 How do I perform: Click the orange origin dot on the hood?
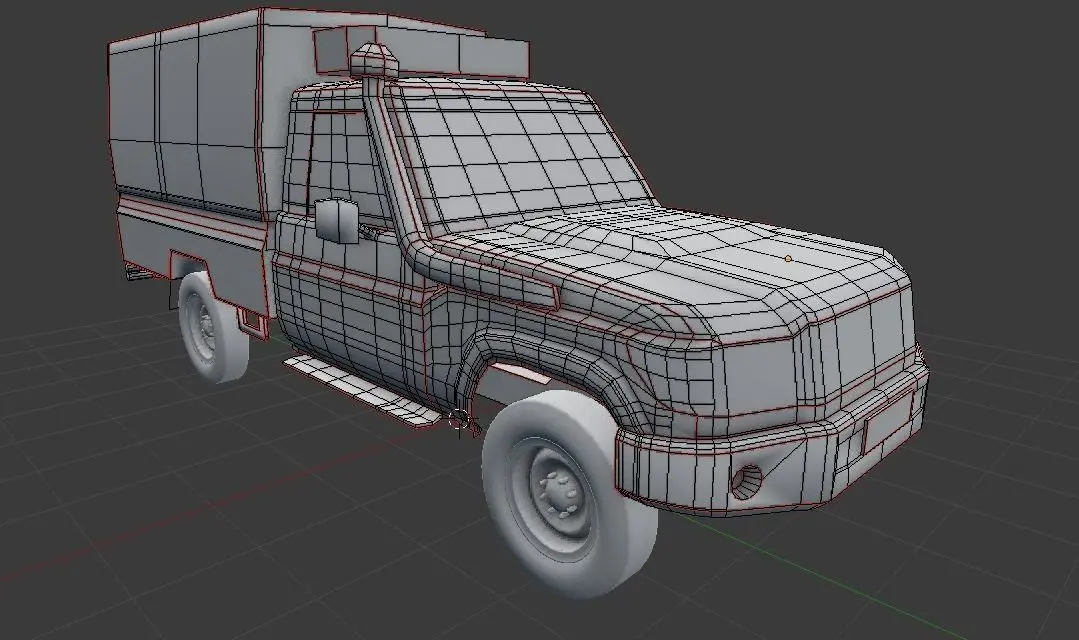pyautogui.click(x=788, y=259)
